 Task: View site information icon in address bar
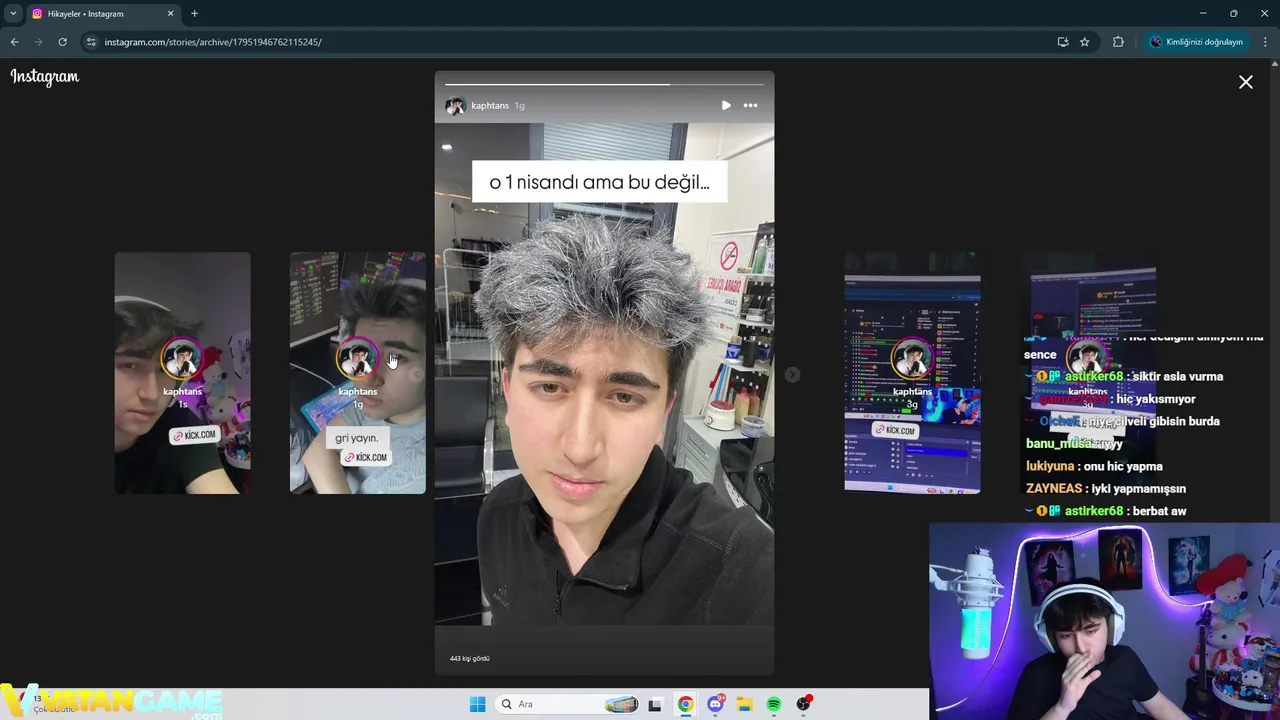click(91, 42)
